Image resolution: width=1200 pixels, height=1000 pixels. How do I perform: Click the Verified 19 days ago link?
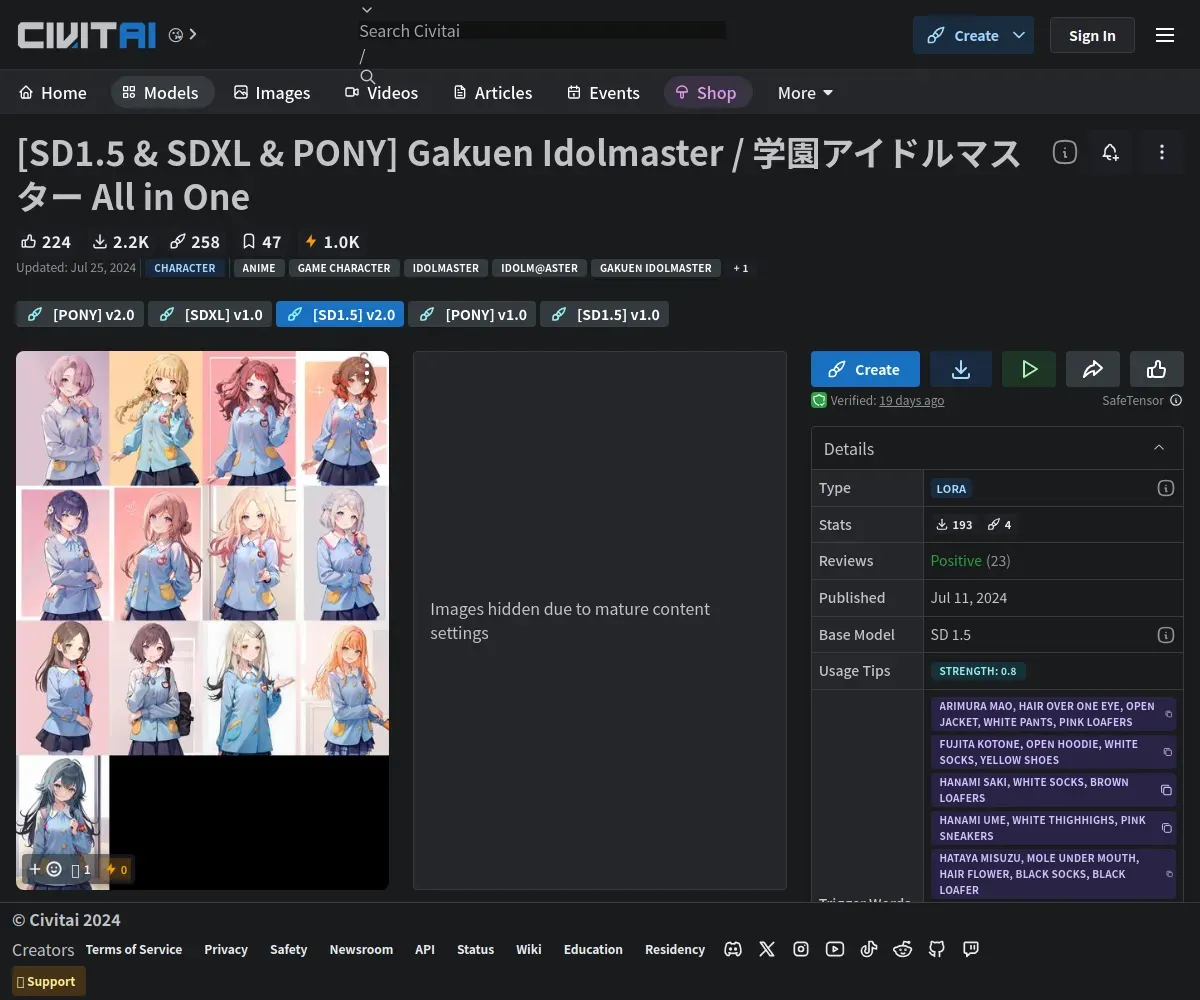pyautogui.click(x=911, y=400)
